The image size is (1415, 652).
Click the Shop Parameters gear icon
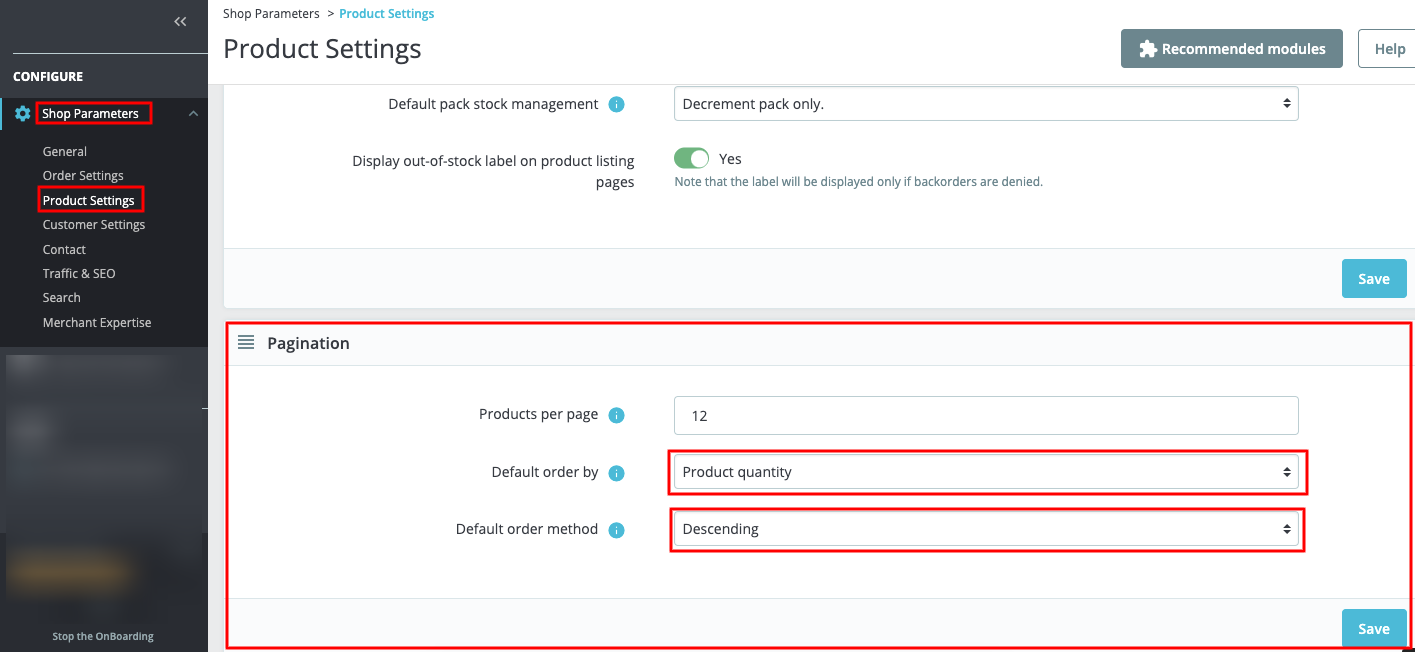[x=23, y=114]
